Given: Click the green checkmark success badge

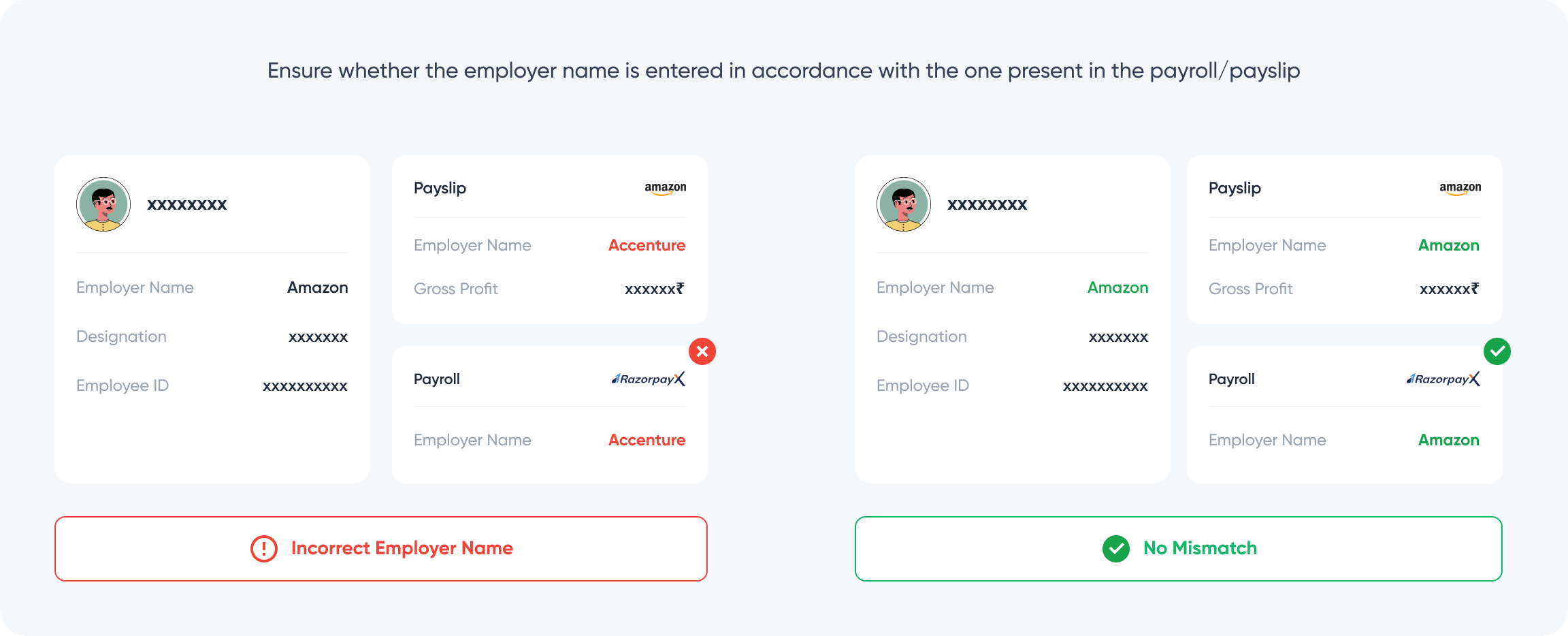Looking at the screenshot, I should coord(1497,351).
